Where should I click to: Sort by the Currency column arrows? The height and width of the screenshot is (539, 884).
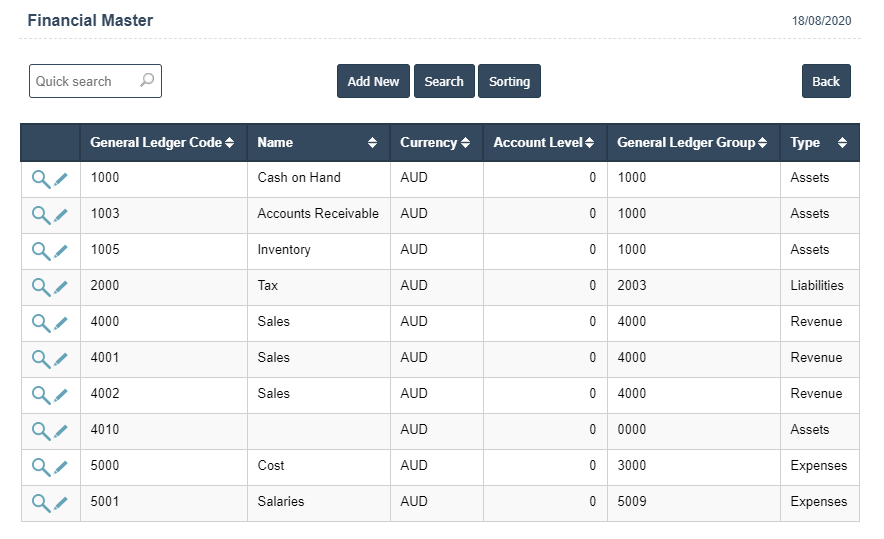coord(465,143)
